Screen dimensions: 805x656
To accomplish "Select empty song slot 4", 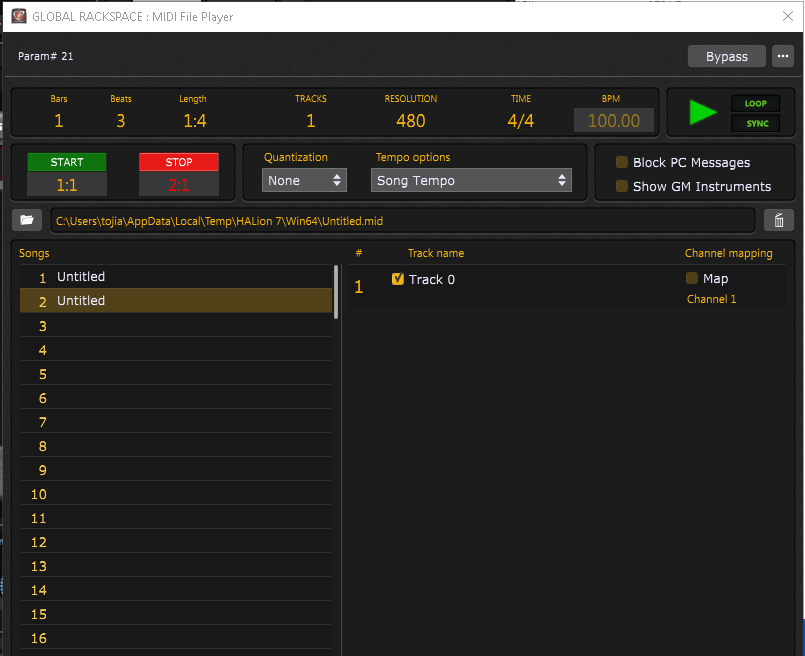I will (x=176, y=350).
